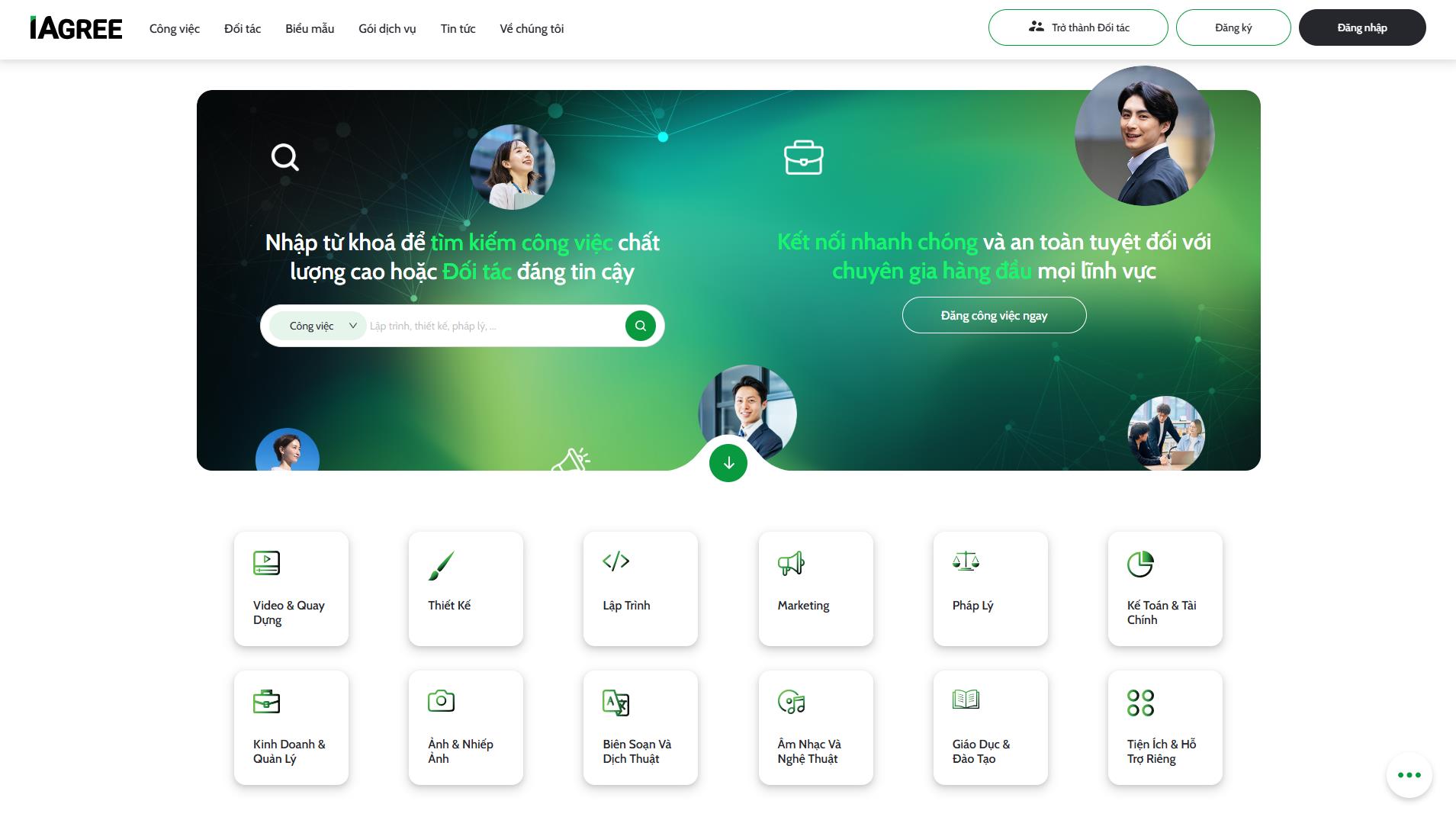Open the Ảnh & Nhiếp Ảnh camera category
Viewport: 1456px width, 817px height.
tap(465, 727)
